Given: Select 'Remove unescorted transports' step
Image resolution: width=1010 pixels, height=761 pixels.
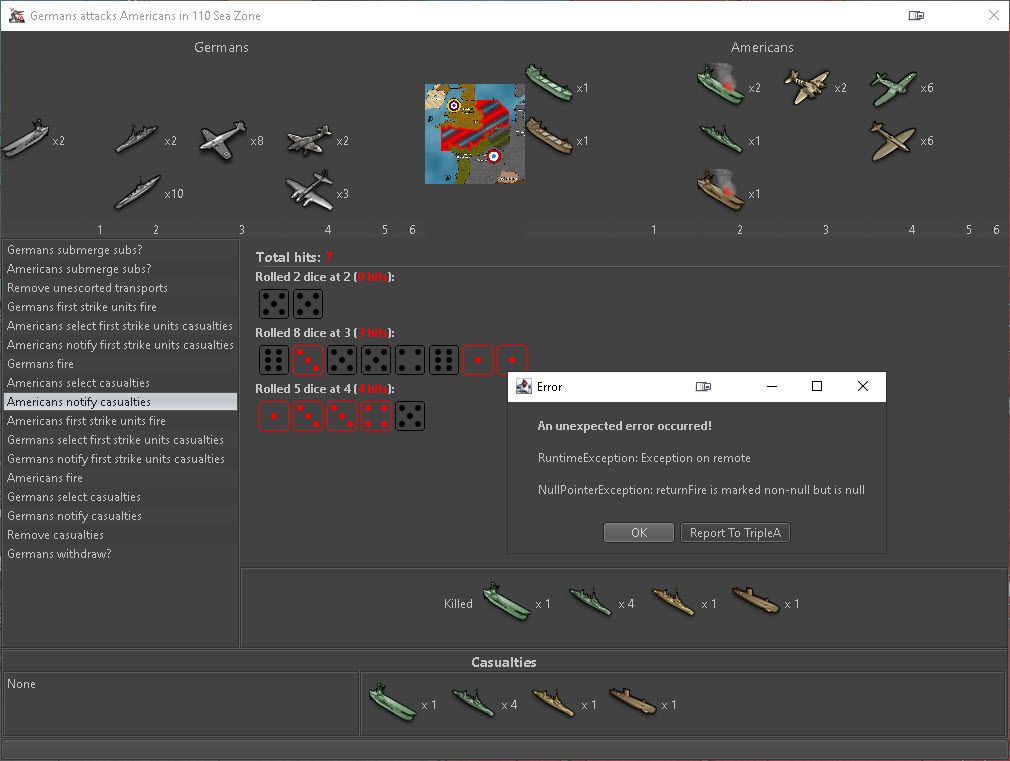Looking at the screenshot, I should pos(87,288).
